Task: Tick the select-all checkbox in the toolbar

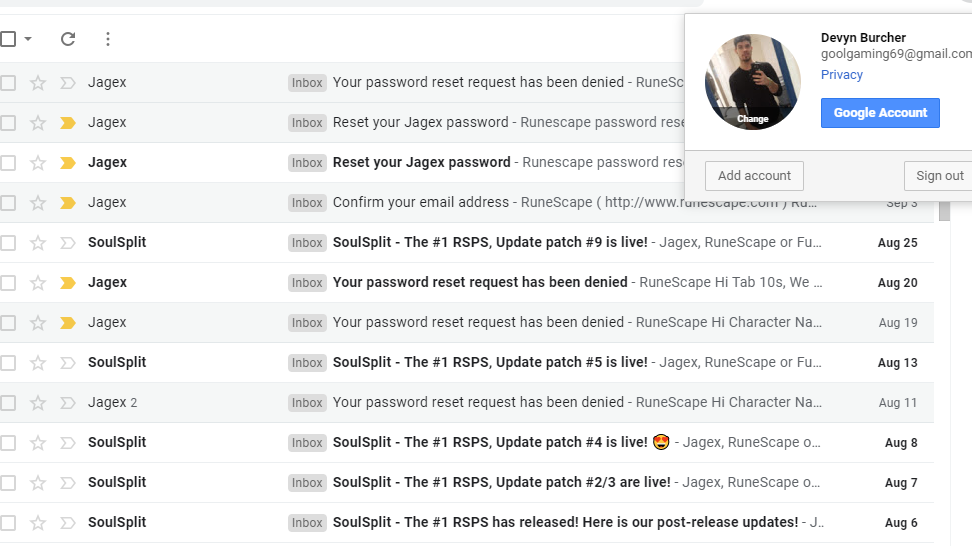Action: coord(8,39)
